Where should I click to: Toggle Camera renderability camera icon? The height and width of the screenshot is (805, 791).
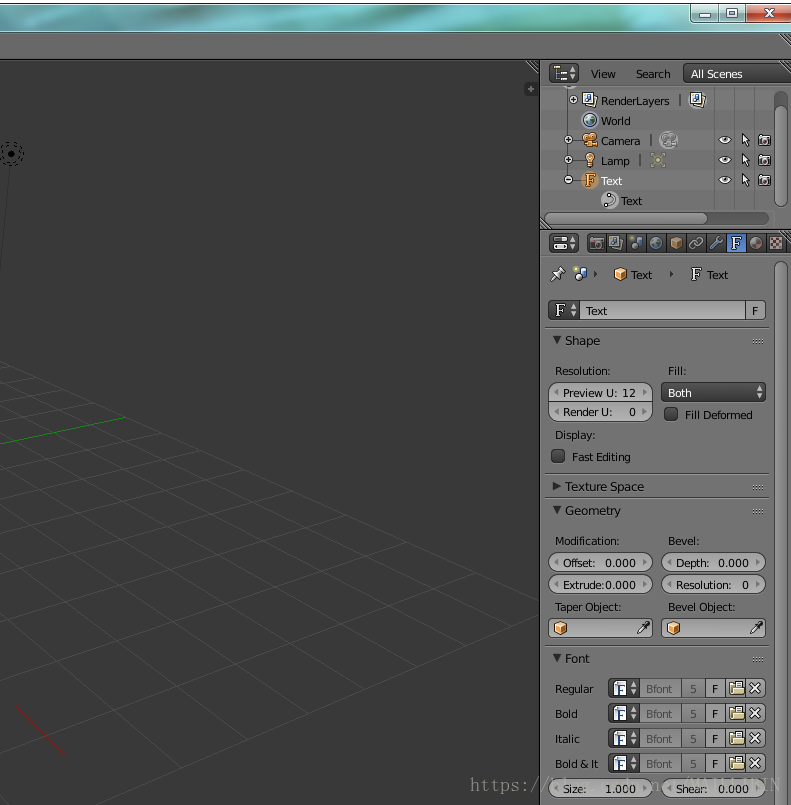point(764,140)
